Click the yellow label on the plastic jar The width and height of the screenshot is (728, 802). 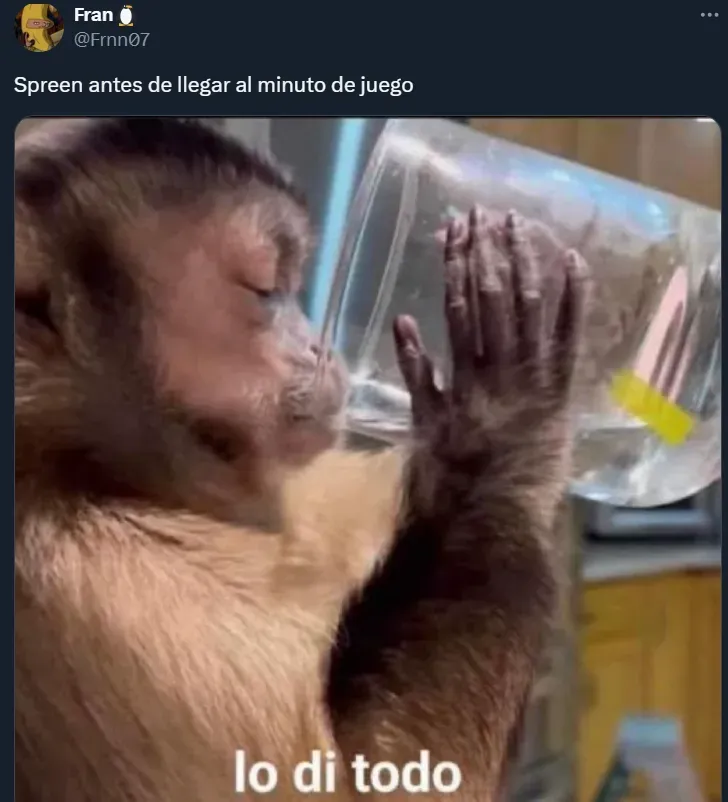point(651,407)
